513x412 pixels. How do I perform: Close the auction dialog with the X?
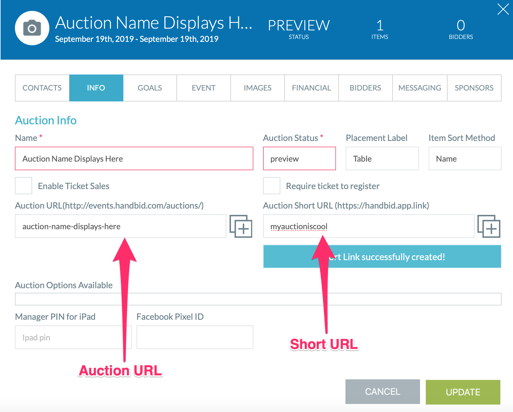pos(503,9)
